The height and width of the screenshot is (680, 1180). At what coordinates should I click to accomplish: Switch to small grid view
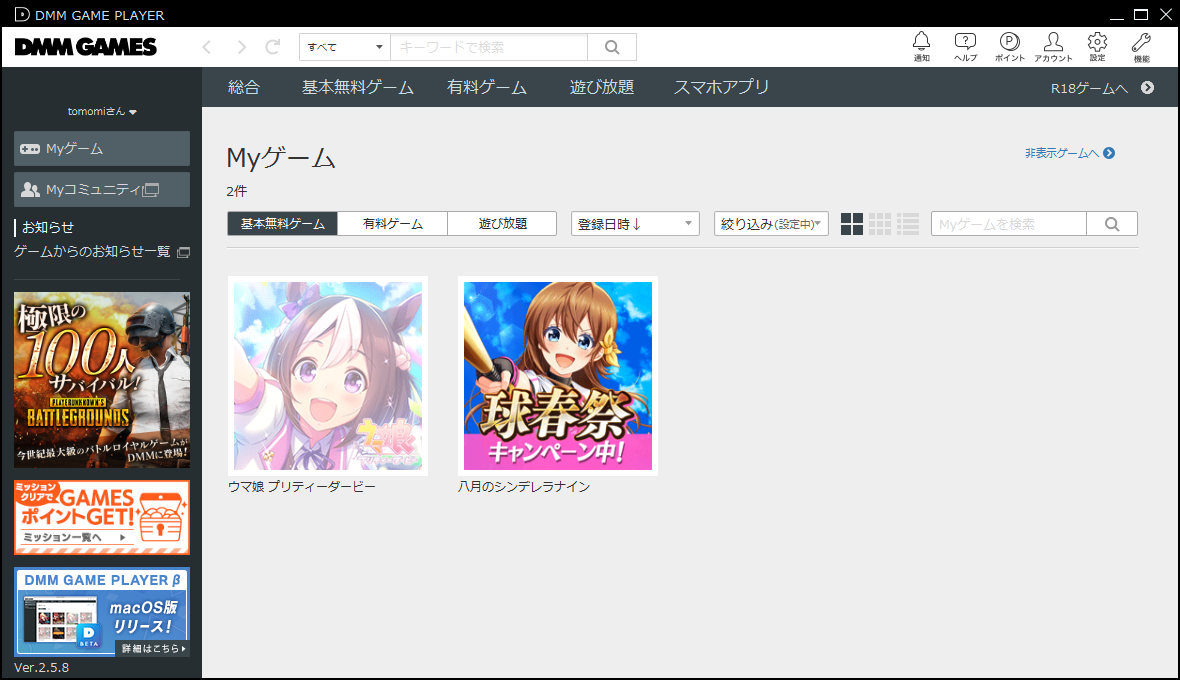[880, 224]
